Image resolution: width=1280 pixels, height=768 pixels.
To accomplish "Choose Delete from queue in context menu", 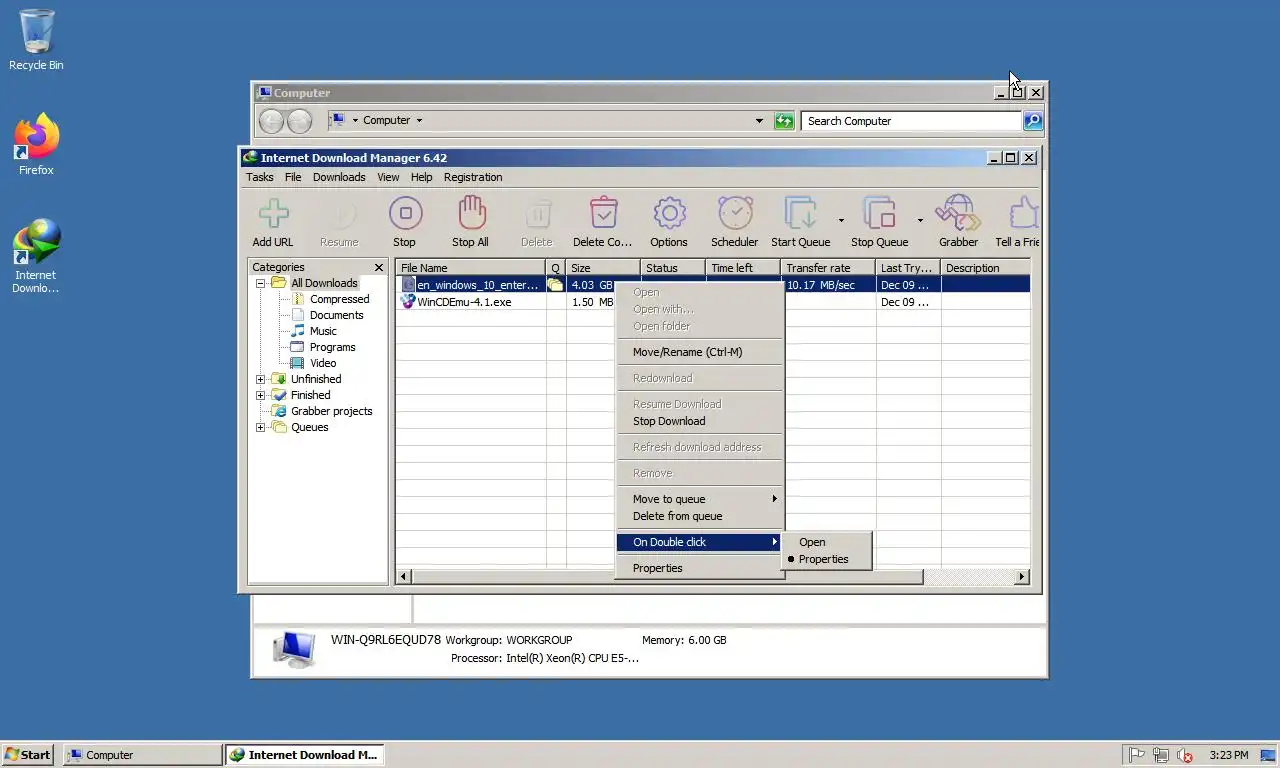I will (698, 516).
